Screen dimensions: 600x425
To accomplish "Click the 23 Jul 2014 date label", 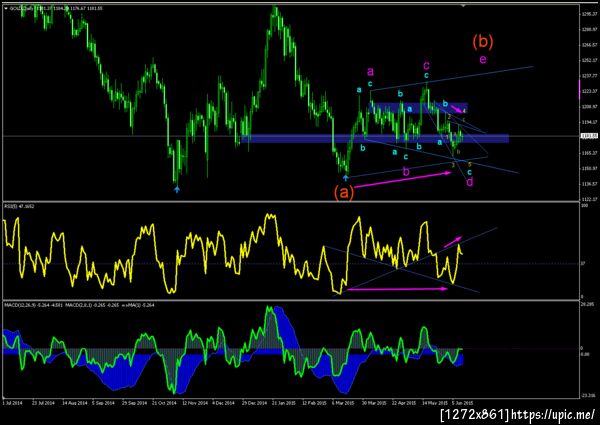I will (44, 403).
